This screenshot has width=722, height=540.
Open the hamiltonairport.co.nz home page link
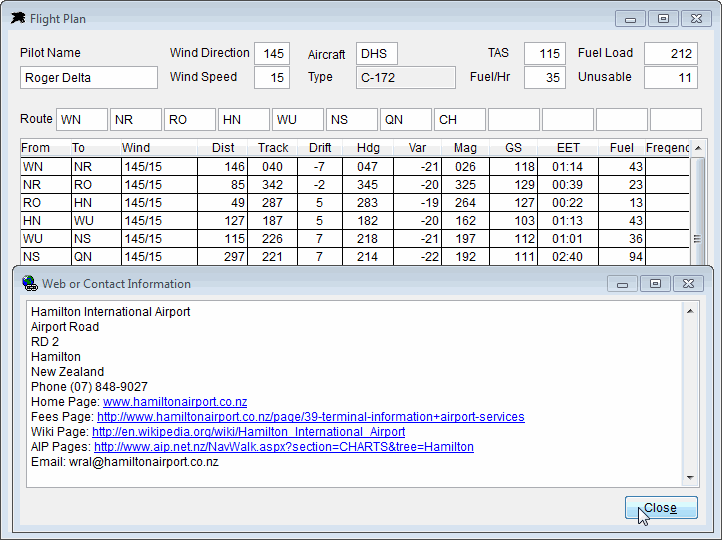pyautogui.click(x=175, y=402)
